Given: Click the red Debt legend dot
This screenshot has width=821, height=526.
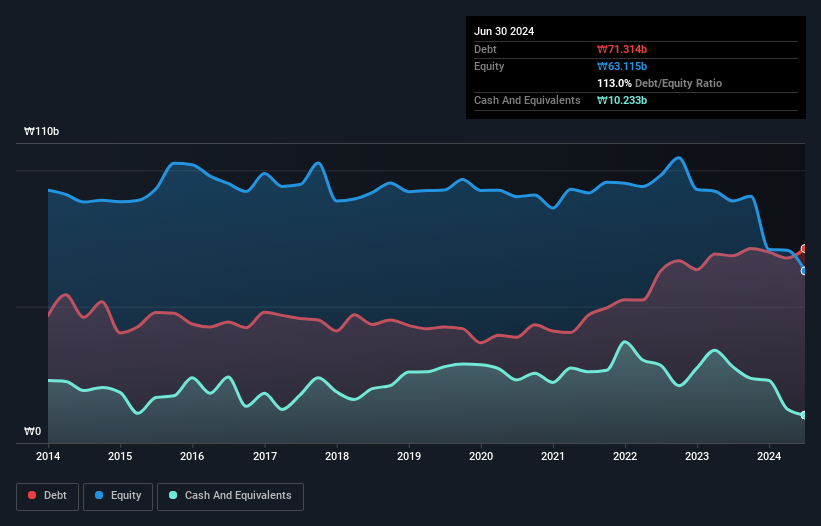Looking at the screenshot, I should point(32,495).
